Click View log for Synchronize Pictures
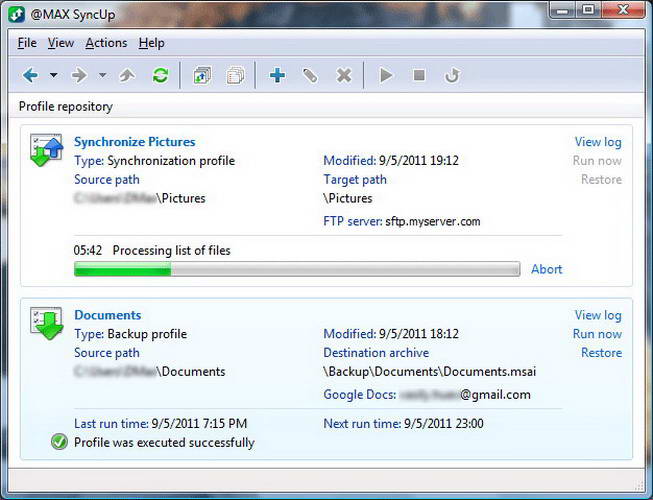The image size is (653, 500). click(598, 142)
